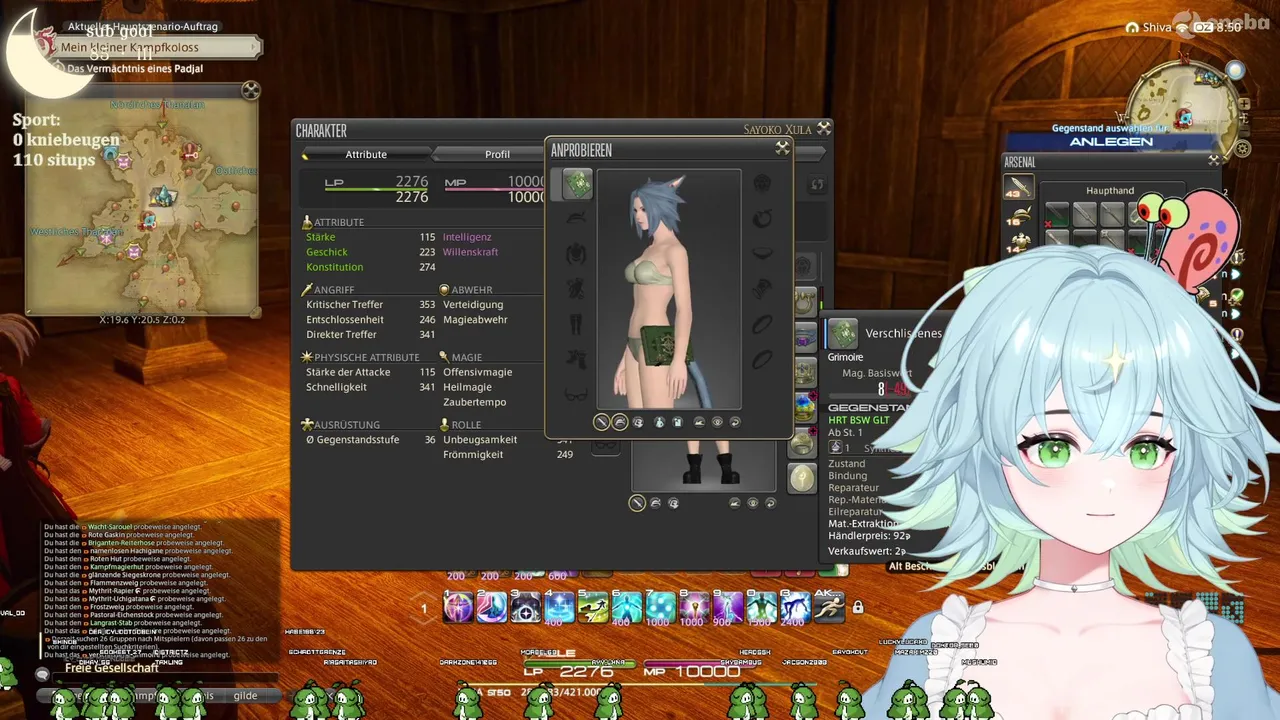Select the gilde chat tab
The width and height of the screenshot is (1280, 720).
tap(245, 696)
